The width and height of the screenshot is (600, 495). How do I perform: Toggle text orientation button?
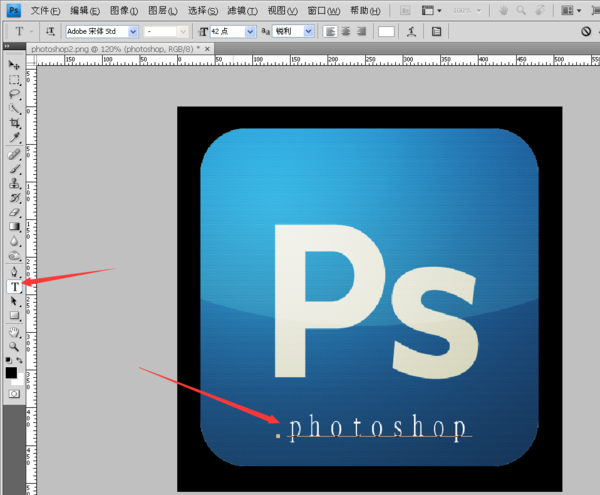tap(50, 31)
